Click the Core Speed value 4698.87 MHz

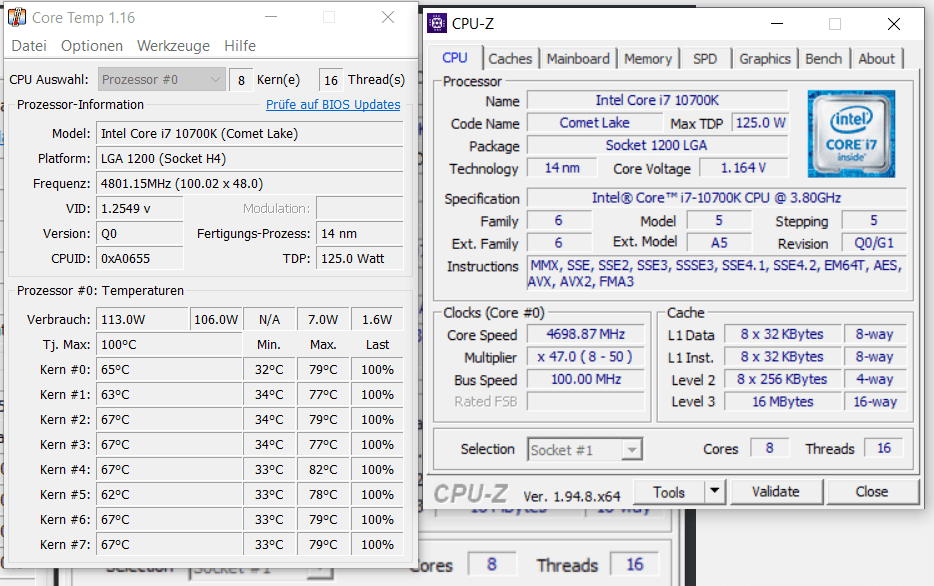click(586, 334)
